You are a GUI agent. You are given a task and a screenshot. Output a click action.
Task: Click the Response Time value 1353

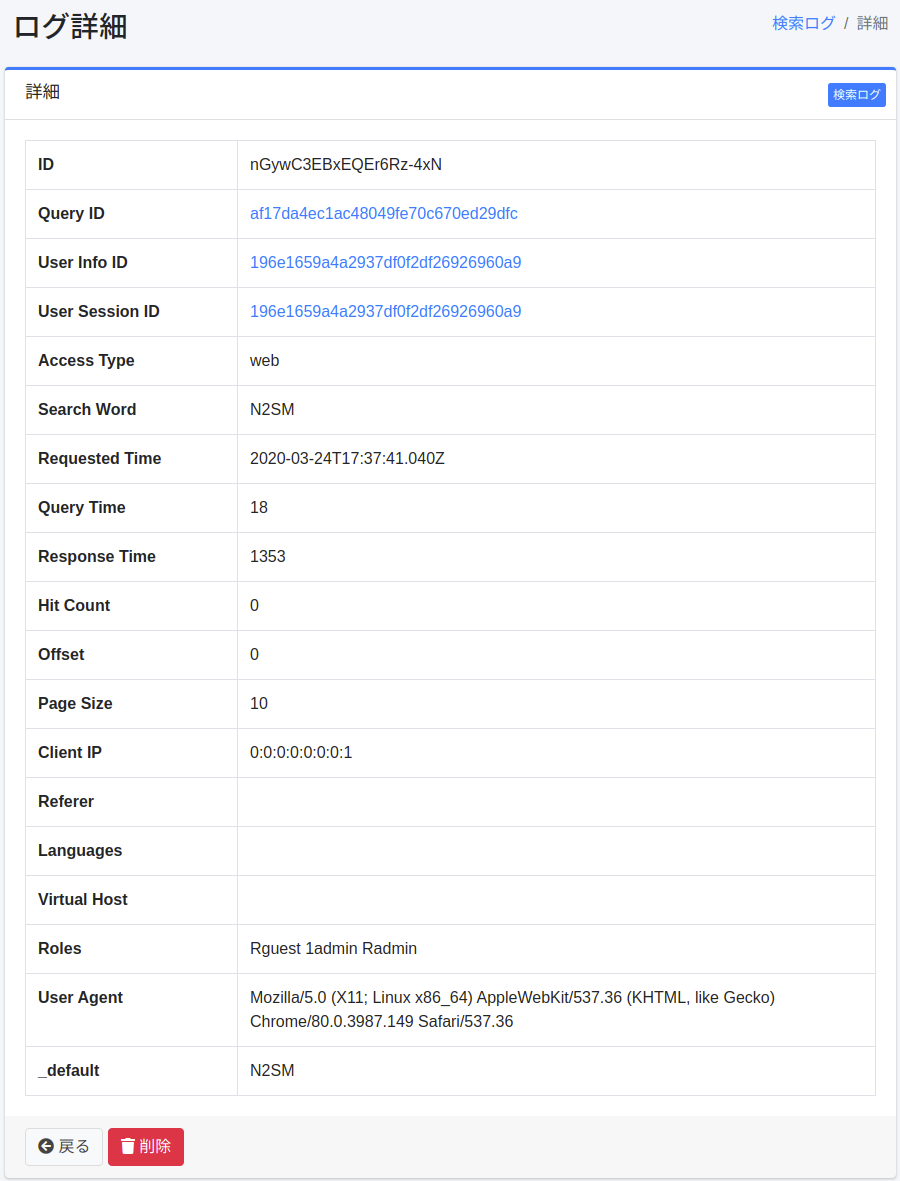pyautogui.click(x=267, y=557)
